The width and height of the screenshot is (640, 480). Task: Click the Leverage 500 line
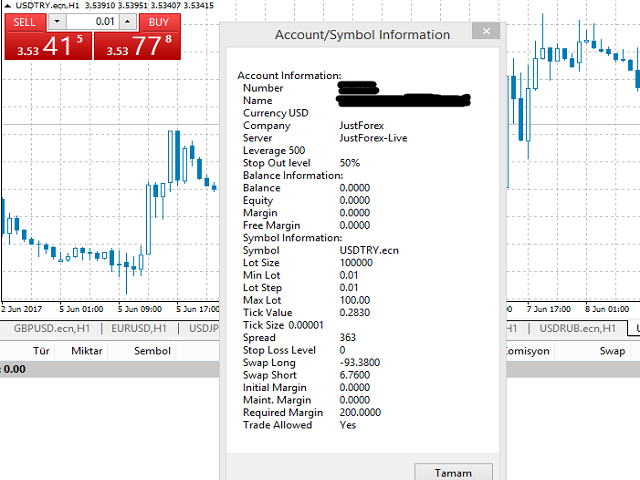pos(274,151)
